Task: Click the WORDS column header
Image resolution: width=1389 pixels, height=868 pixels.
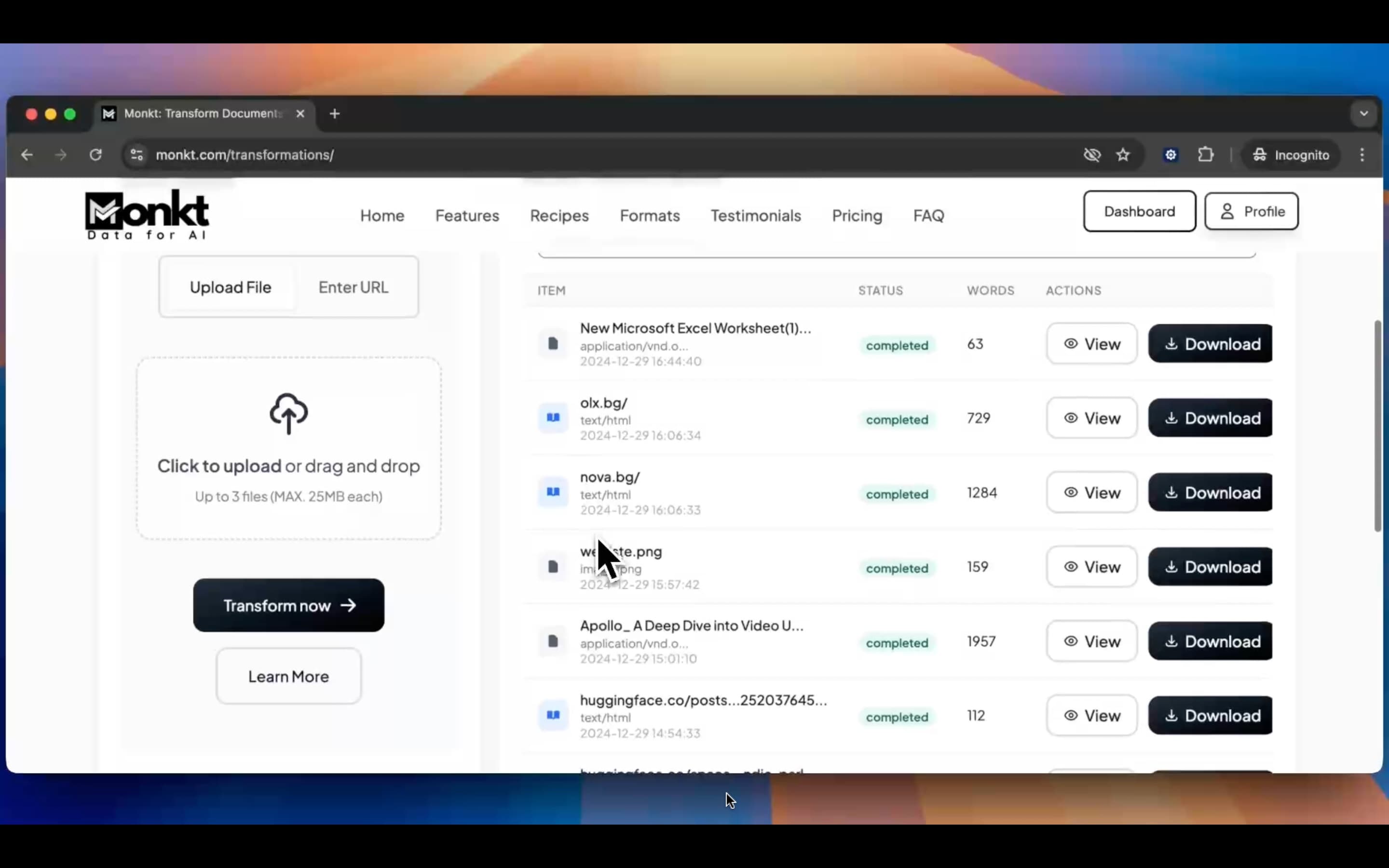Action: coord(991,290)
